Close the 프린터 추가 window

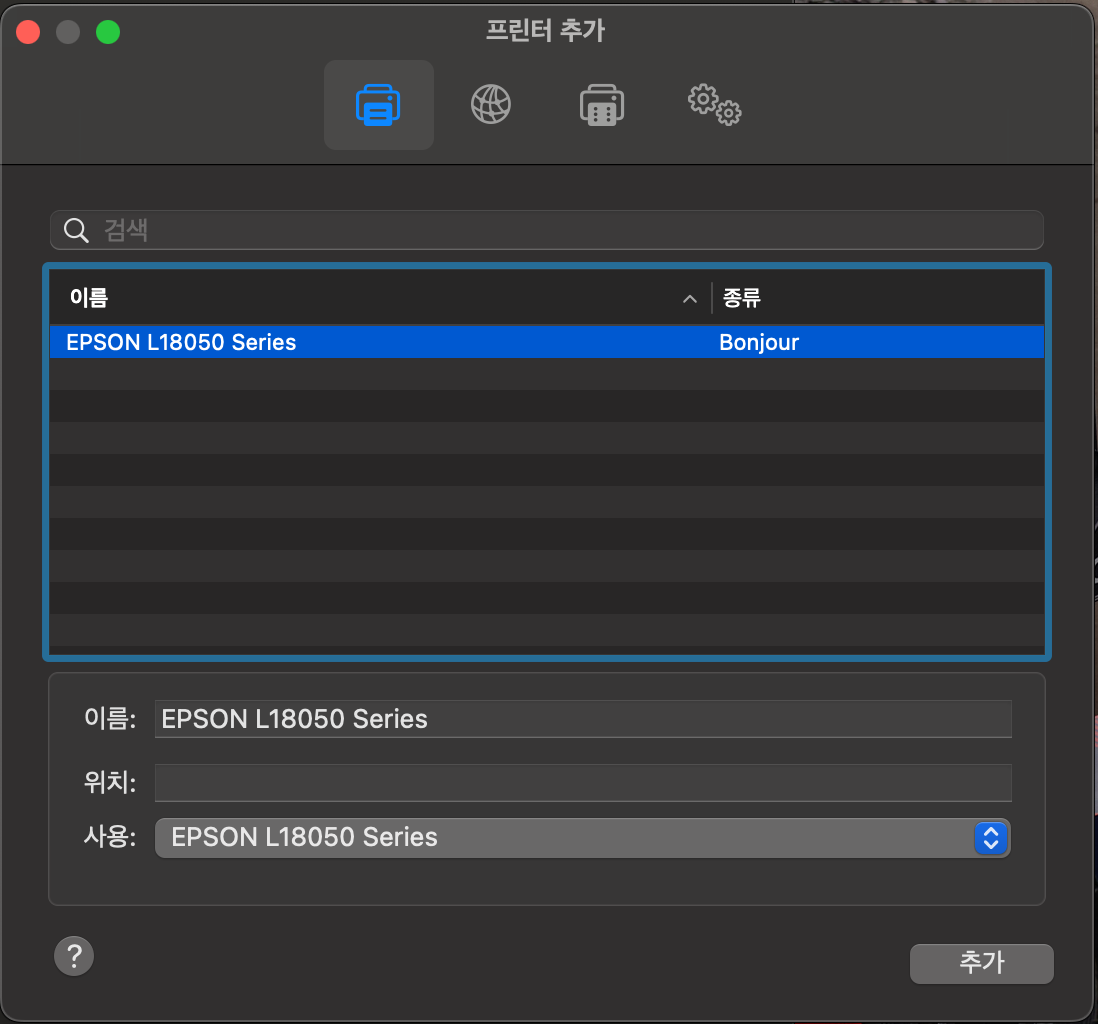pos(28,32)
